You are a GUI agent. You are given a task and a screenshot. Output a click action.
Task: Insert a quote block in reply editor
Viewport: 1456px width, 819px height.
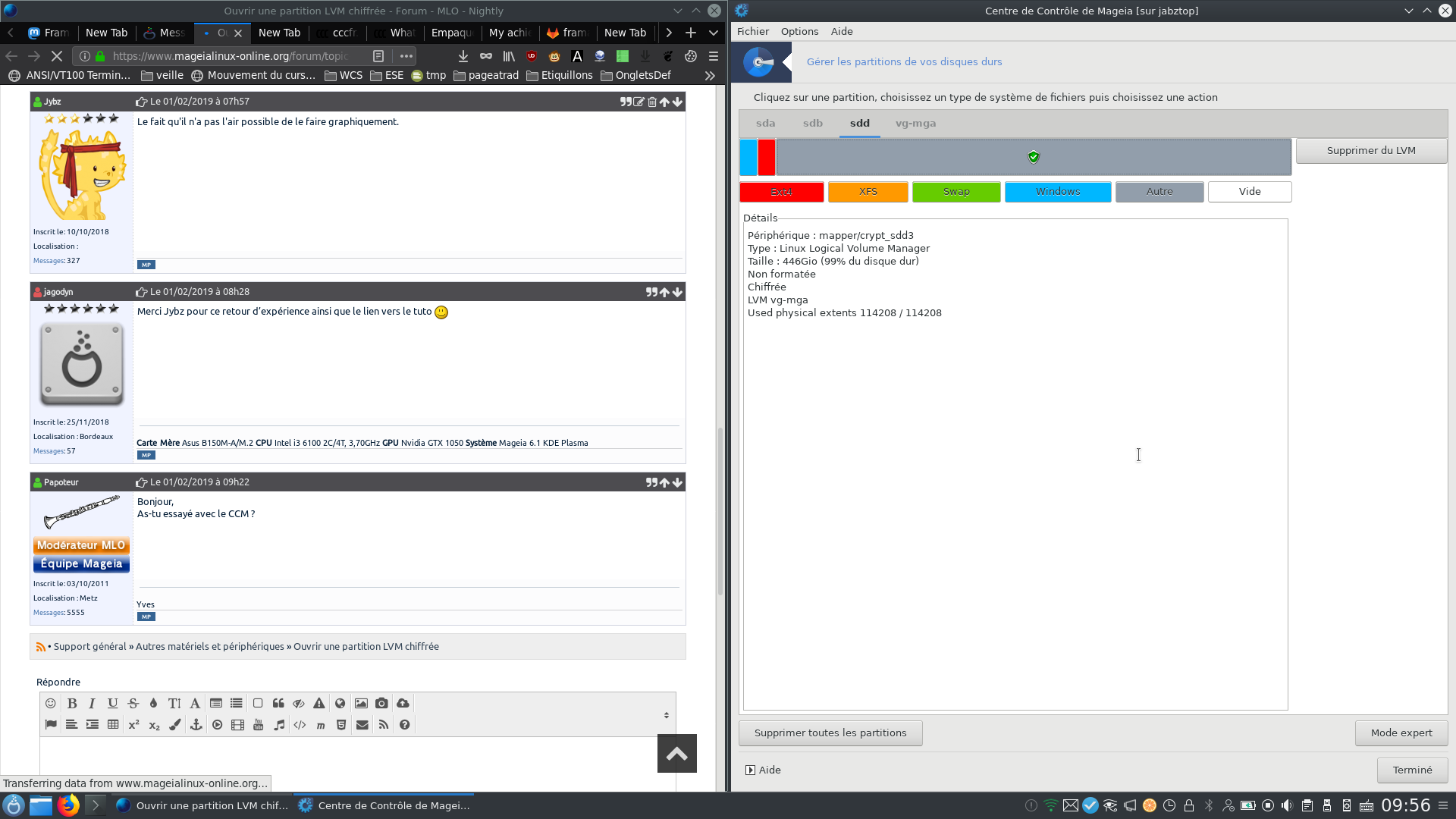pos(278,704)
